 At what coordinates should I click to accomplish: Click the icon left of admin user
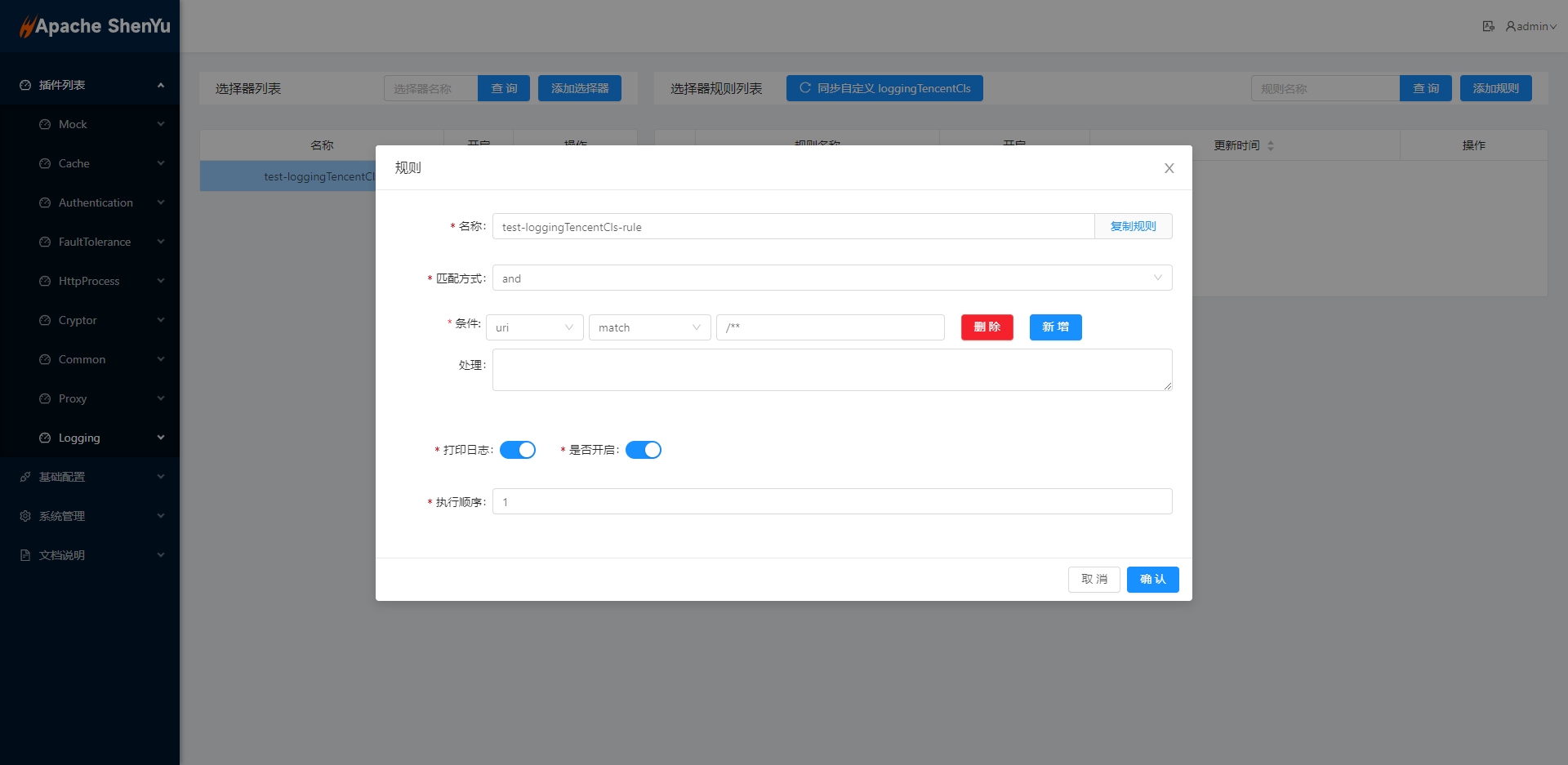click(1488, 26)
